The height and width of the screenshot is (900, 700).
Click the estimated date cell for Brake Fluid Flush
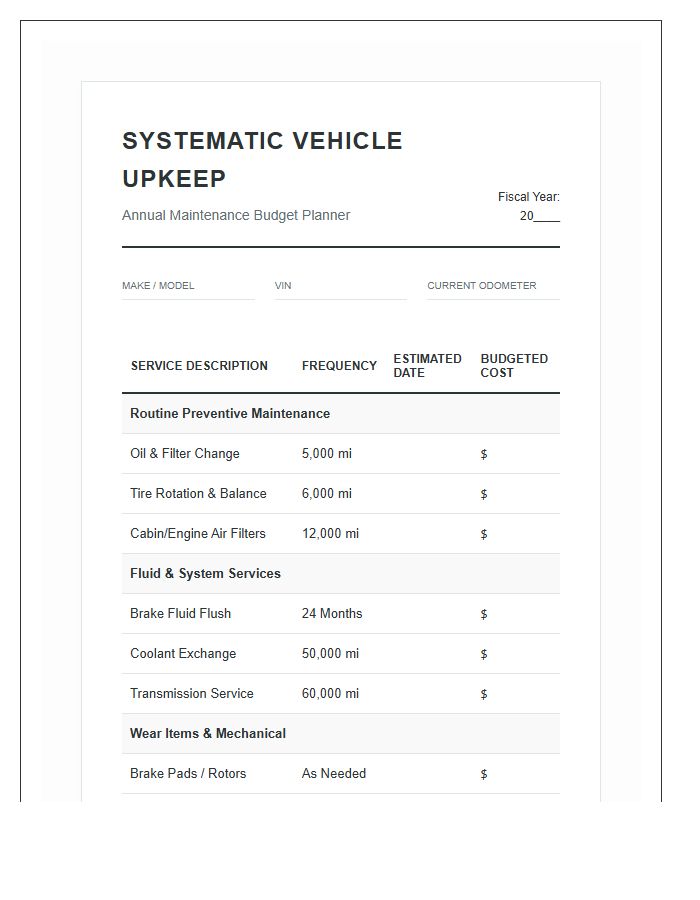pyautogui.click(x=429, y=614)
